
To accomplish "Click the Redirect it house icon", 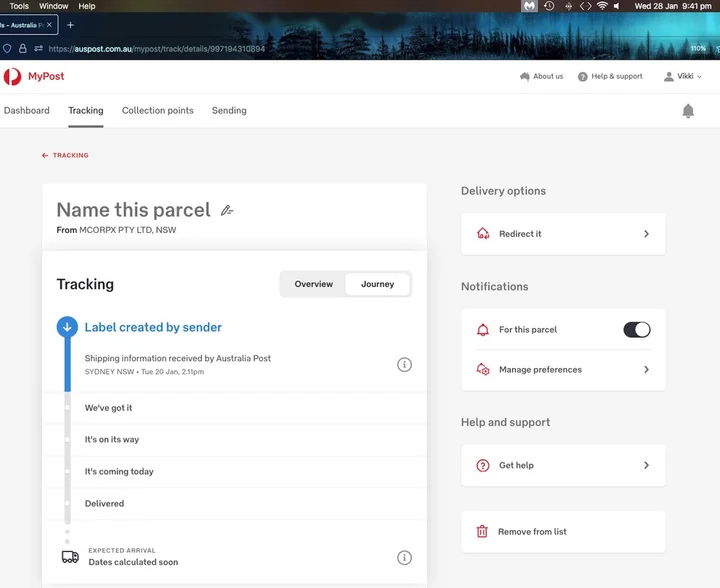I will click(483, 234).
